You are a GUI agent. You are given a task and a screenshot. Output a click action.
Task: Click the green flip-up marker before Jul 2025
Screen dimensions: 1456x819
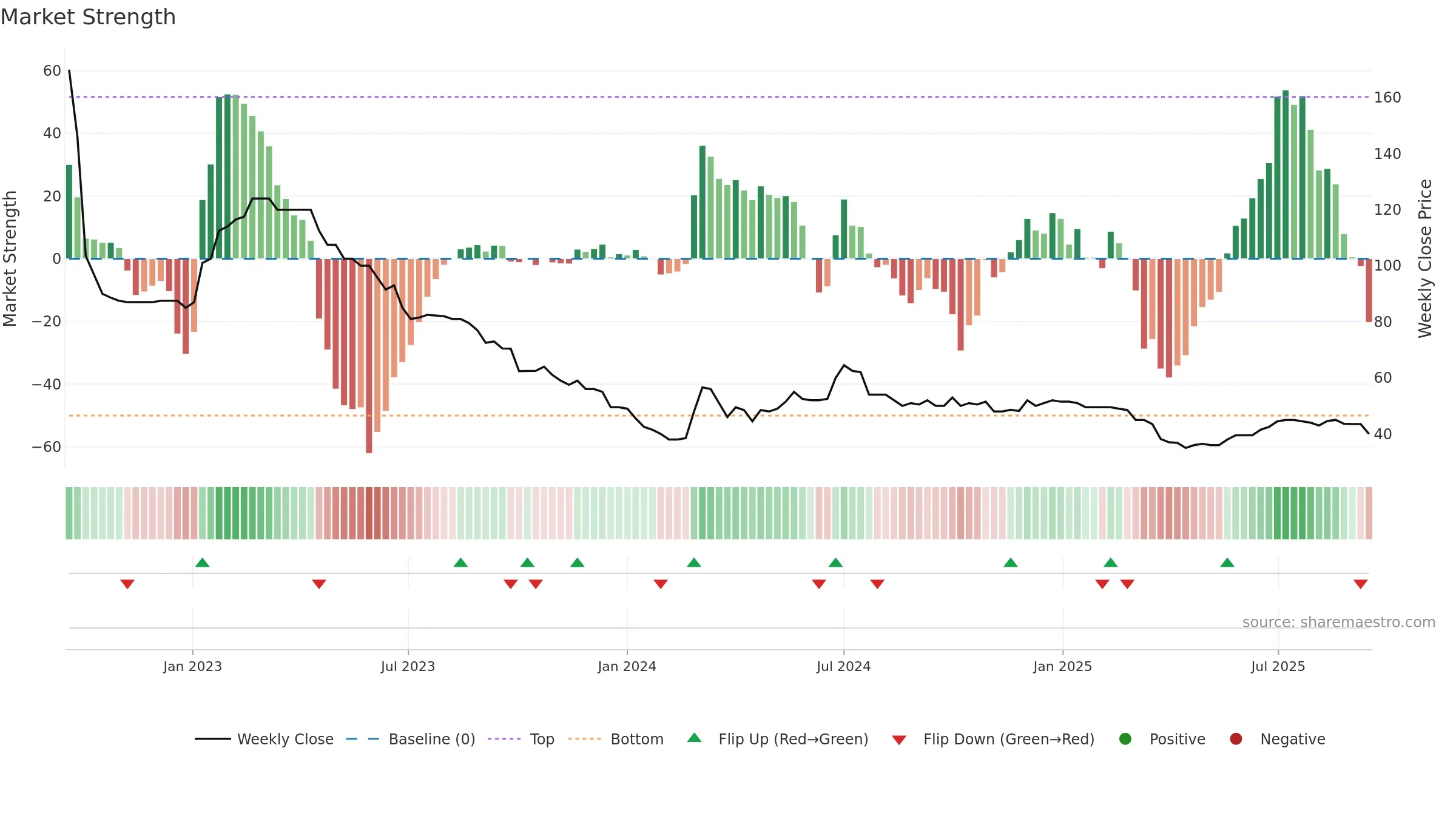tap(1227, 563)
